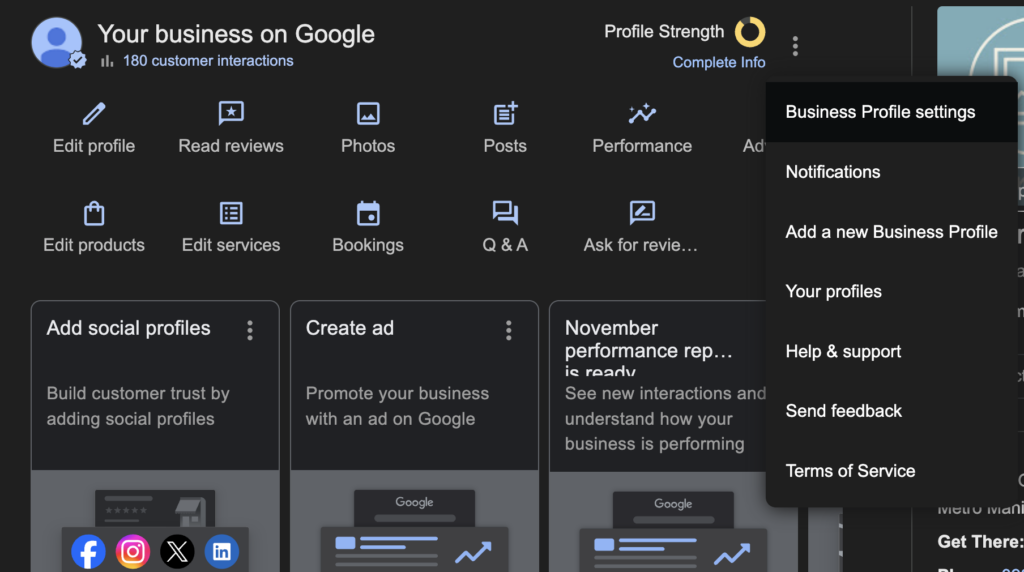Click the Q & A chat icon
1024x572 pixels.
[x=505, y=213]
